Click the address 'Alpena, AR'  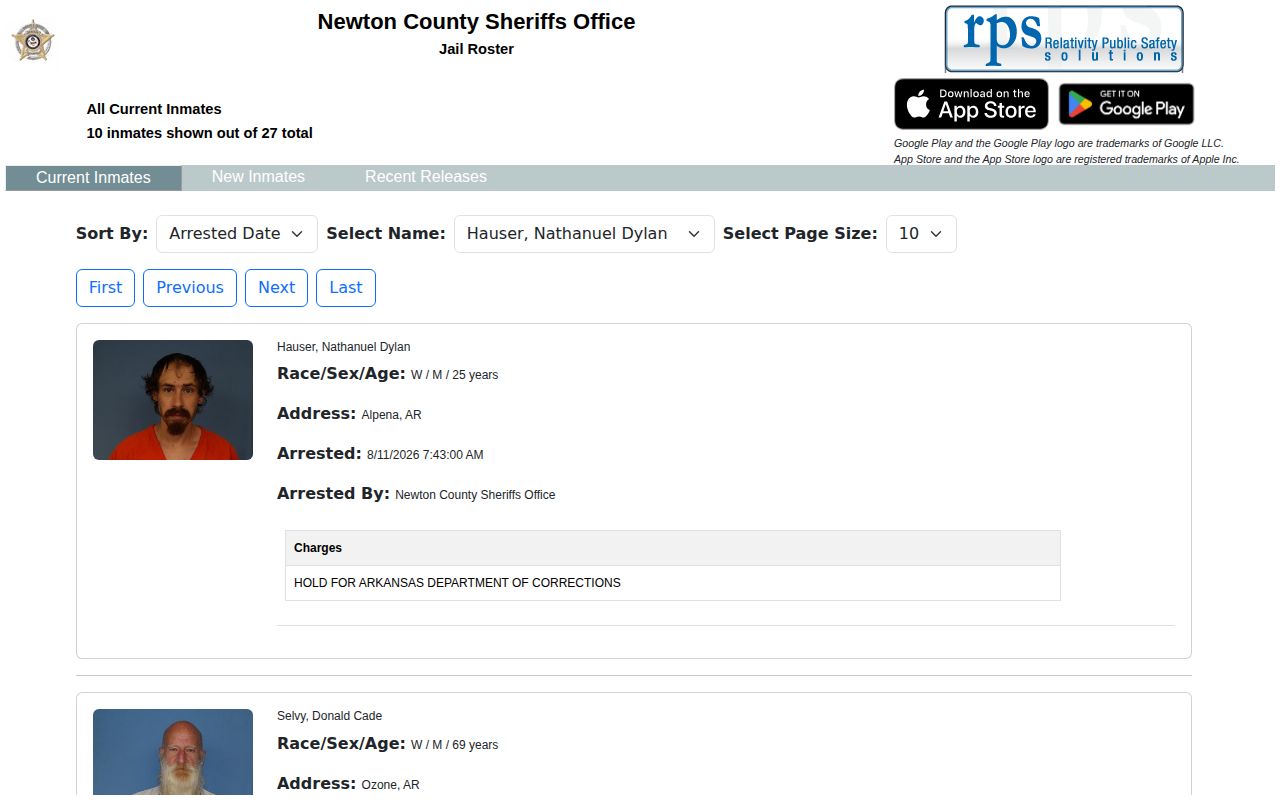(x=391, y=415)
